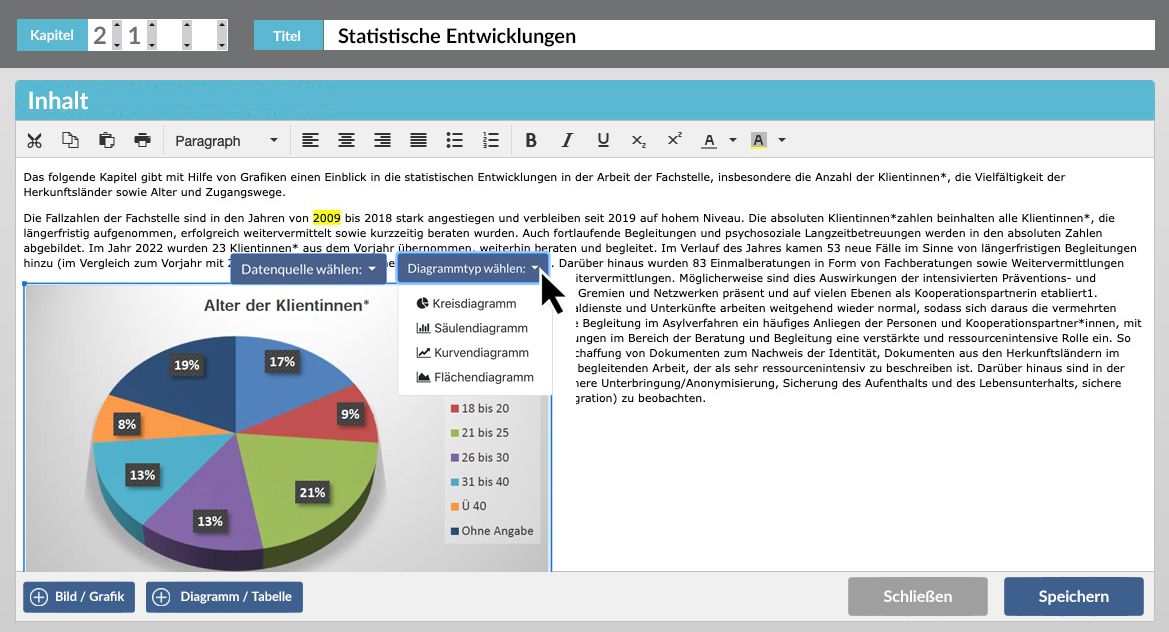
Task: Choose Kurvendiagramm in the chart type menu
Action: [480, 353]
